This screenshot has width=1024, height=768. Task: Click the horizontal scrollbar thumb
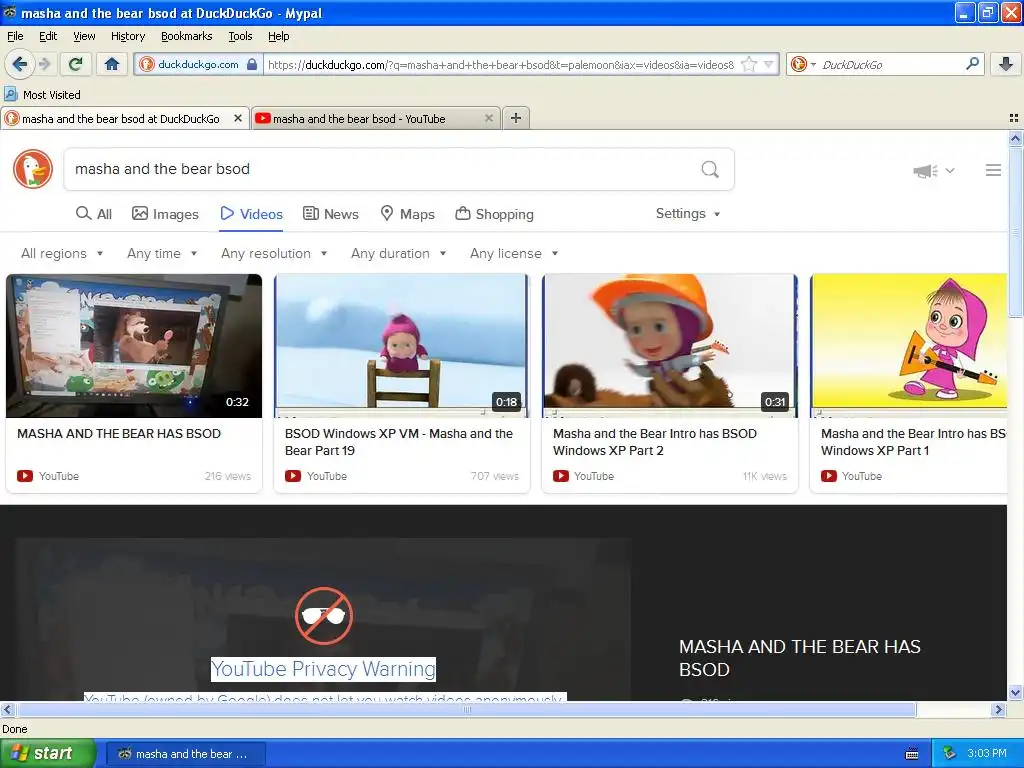click(466, 710)
